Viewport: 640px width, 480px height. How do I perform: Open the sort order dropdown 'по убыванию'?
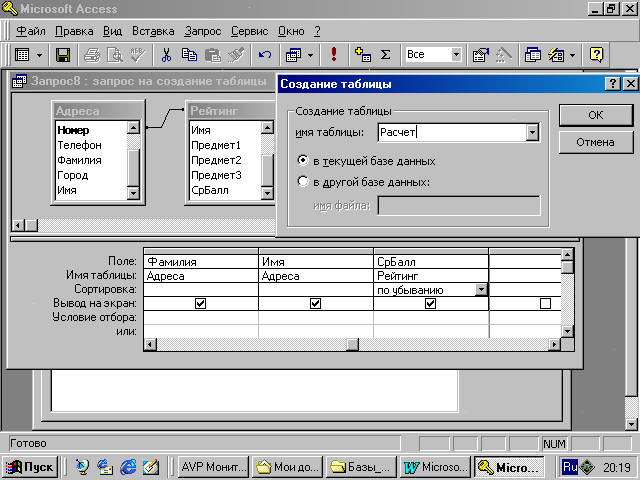482,290
